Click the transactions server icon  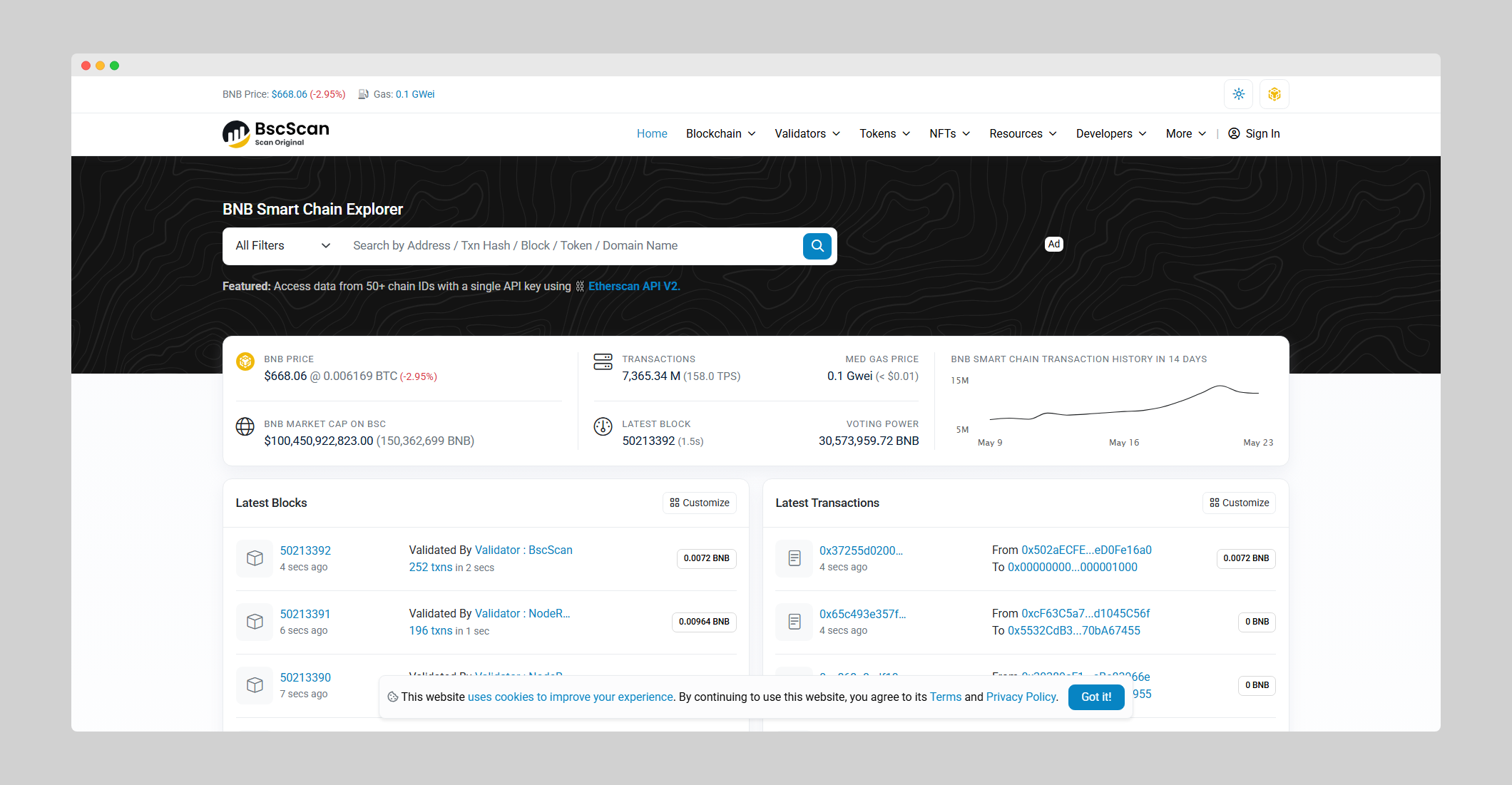click(603, 361)
